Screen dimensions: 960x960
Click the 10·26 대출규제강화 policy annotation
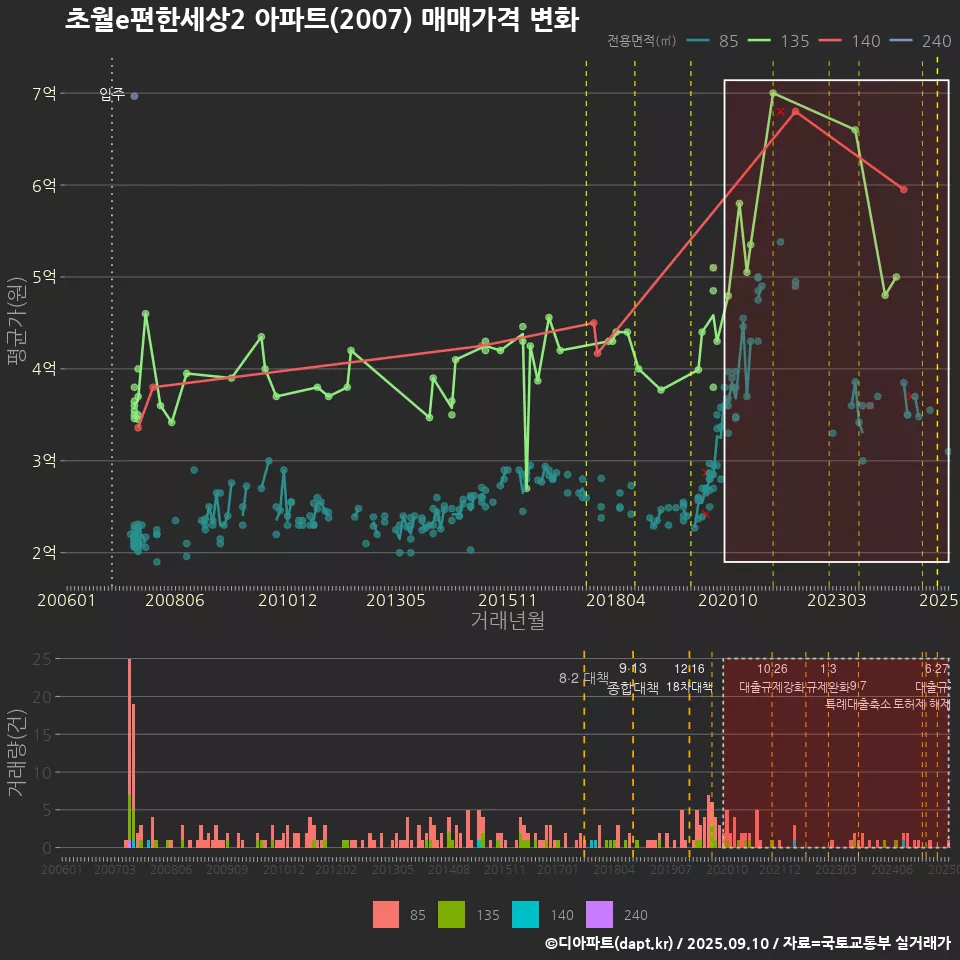click(x=772, y=678)
